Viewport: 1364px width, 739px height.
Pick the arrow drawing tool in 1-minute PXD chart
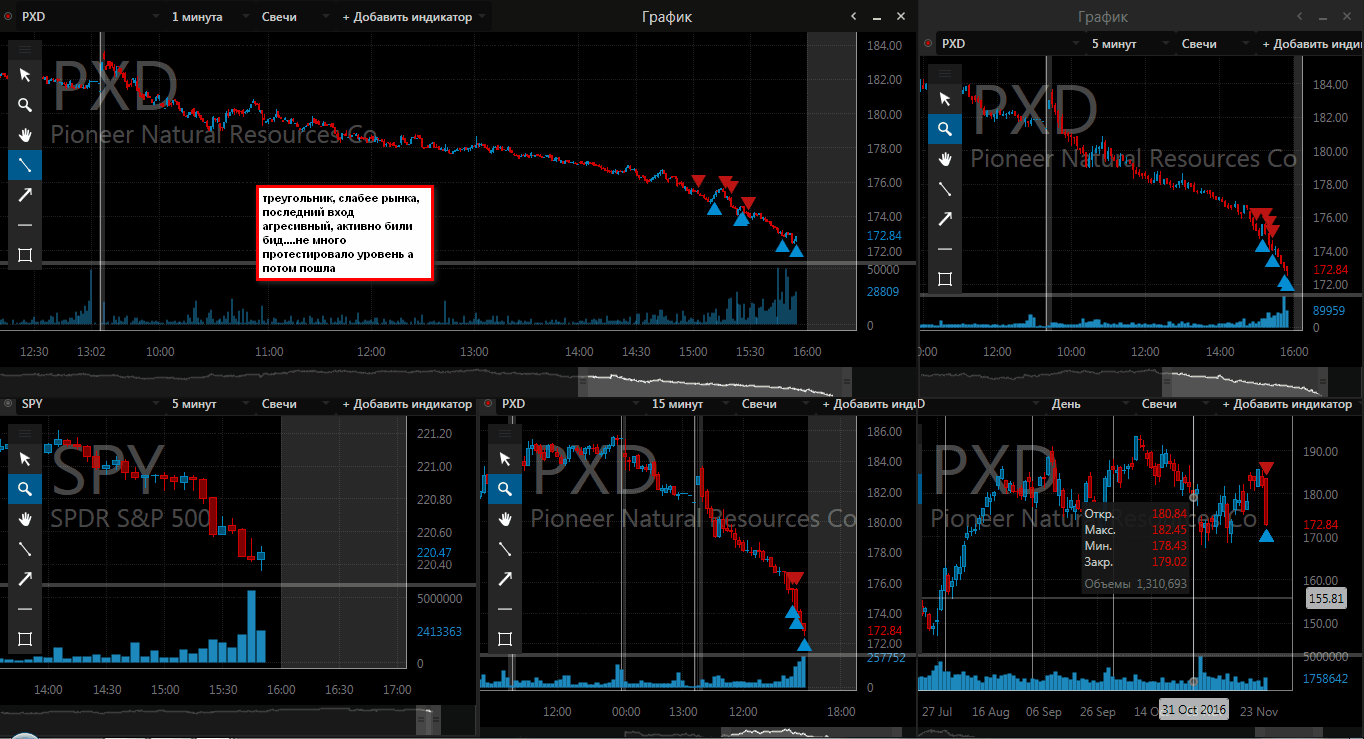(x=25, y=195)
